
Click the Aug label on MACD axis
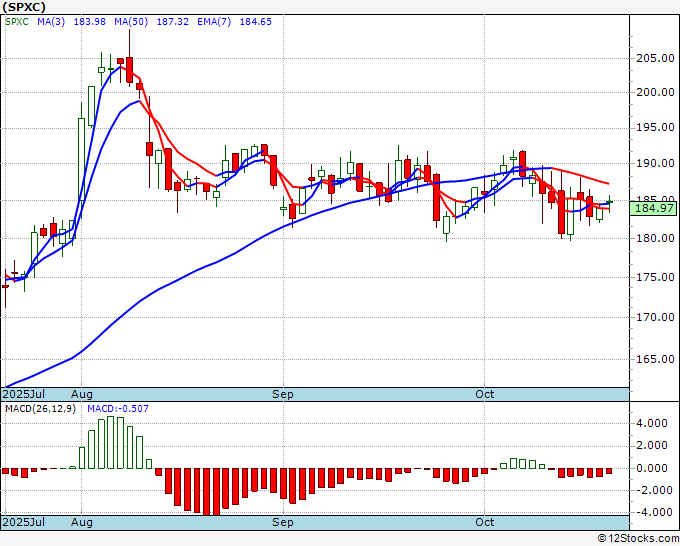(82, 522)
